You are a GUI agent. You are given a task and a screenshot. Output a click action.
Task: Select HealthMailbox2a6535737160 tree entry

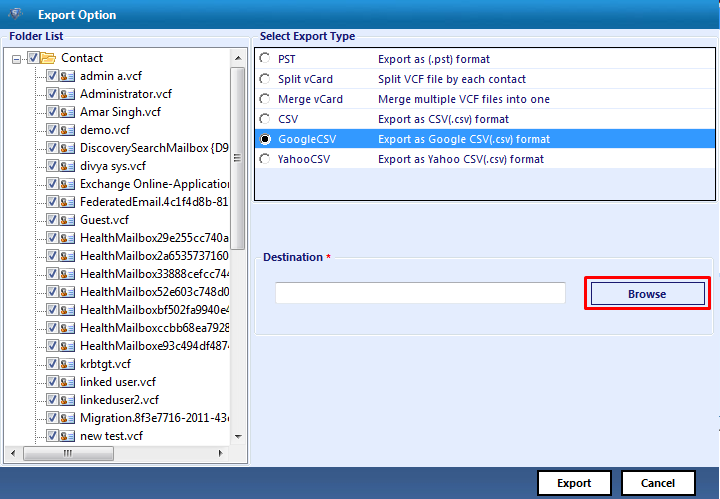click(154, 256)
